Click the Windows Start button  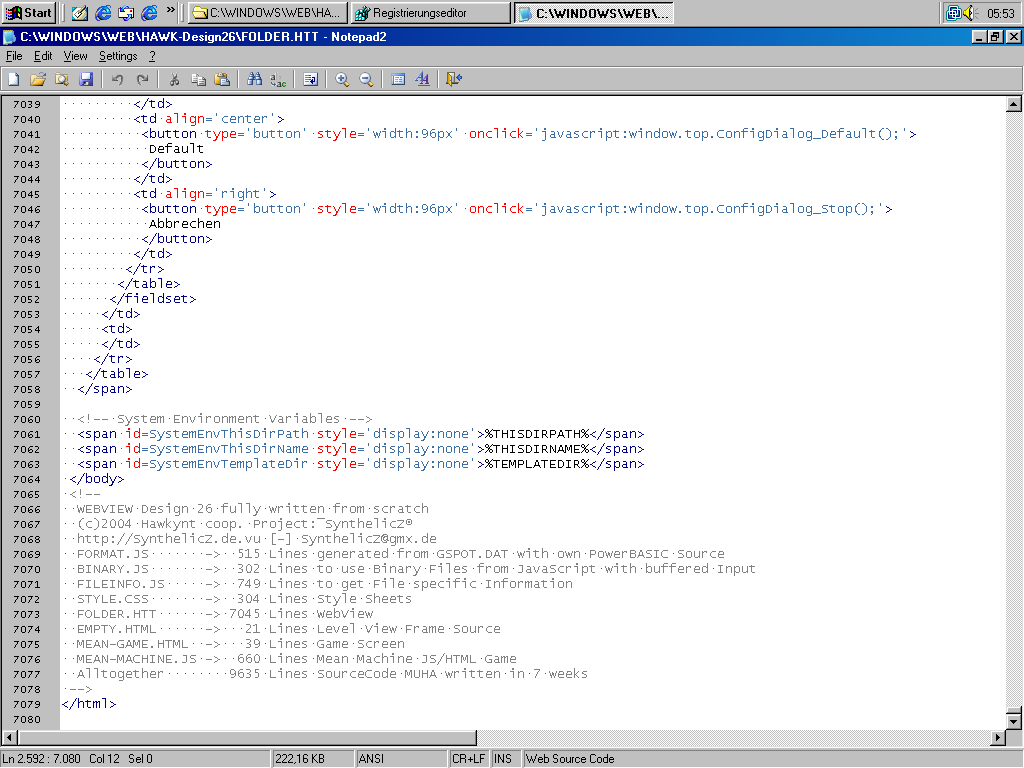[28, 12]
